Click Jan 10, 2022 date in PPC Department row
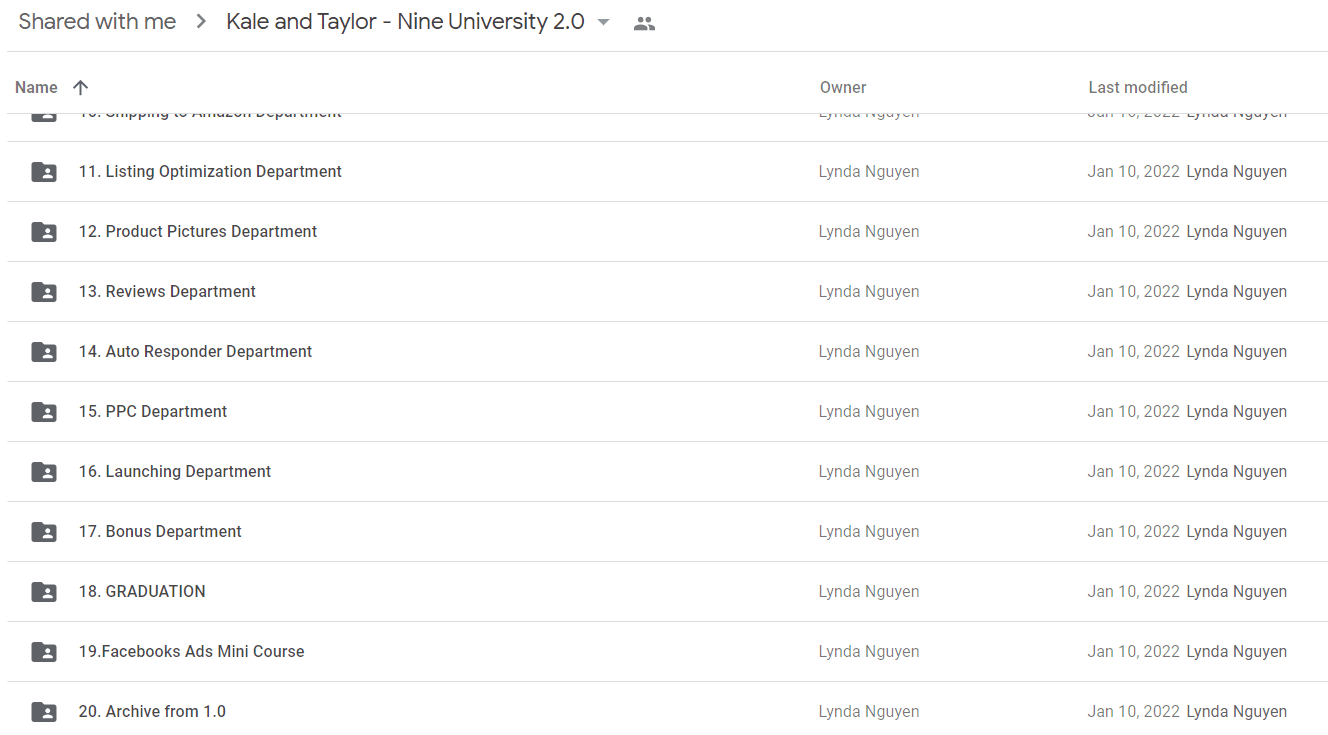1328x735 pixels. click(x=1134, y=411)
